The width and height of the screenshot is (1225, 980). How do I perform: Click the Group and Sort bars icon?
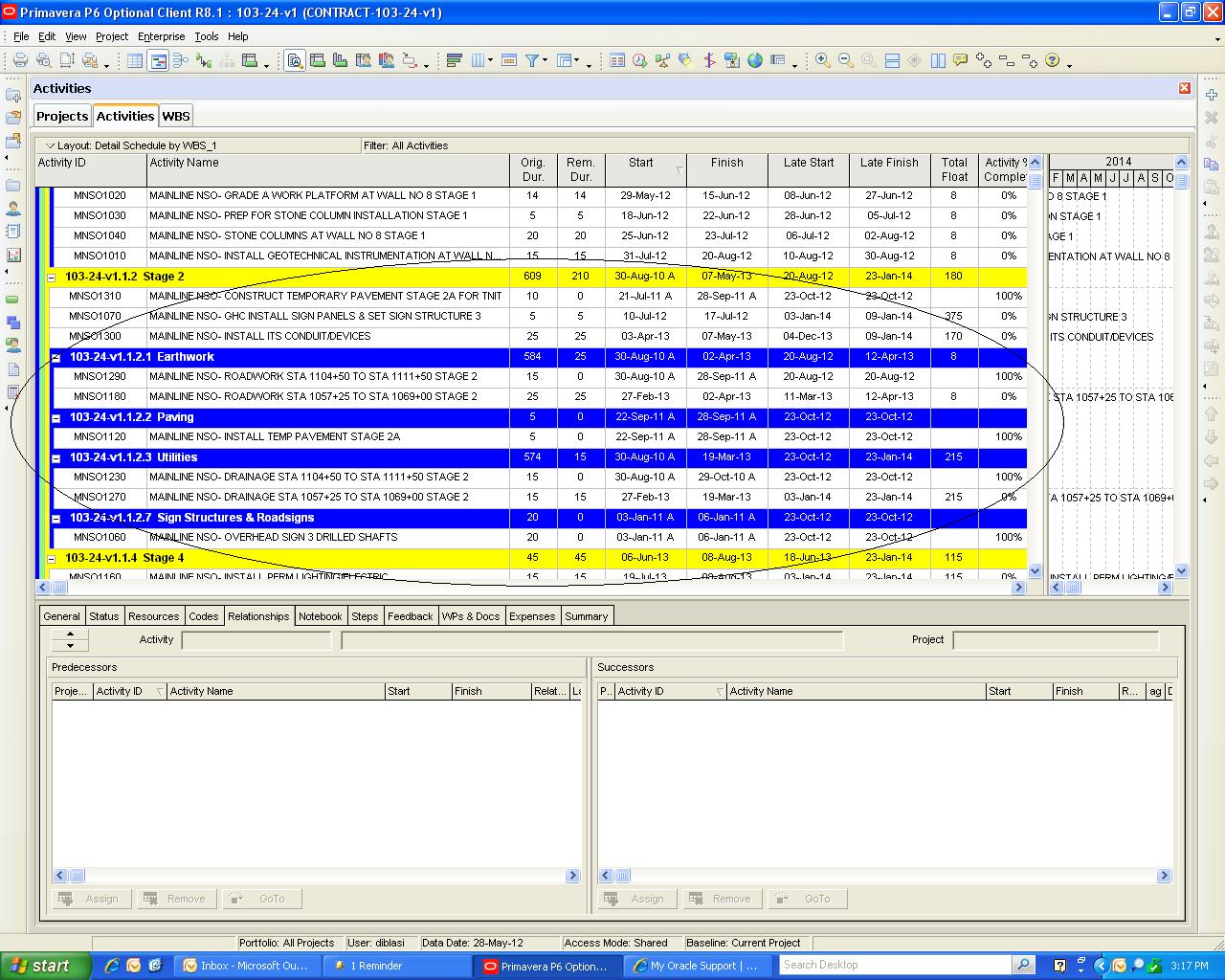point(455,60)
